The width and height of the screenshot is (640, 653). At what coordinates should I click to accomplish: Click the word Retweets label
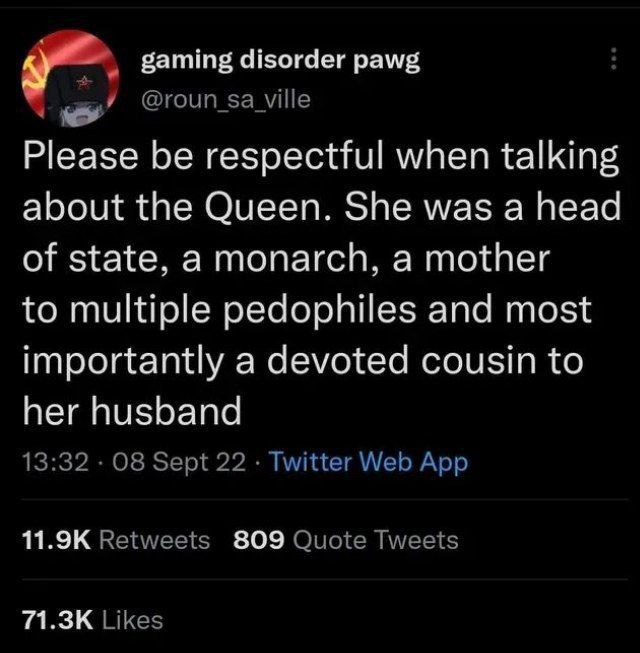(x=154, y=540)
